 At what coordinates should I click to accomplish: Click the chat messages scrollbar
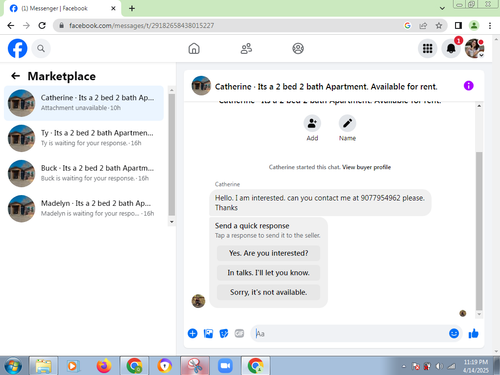coord(479,231)
